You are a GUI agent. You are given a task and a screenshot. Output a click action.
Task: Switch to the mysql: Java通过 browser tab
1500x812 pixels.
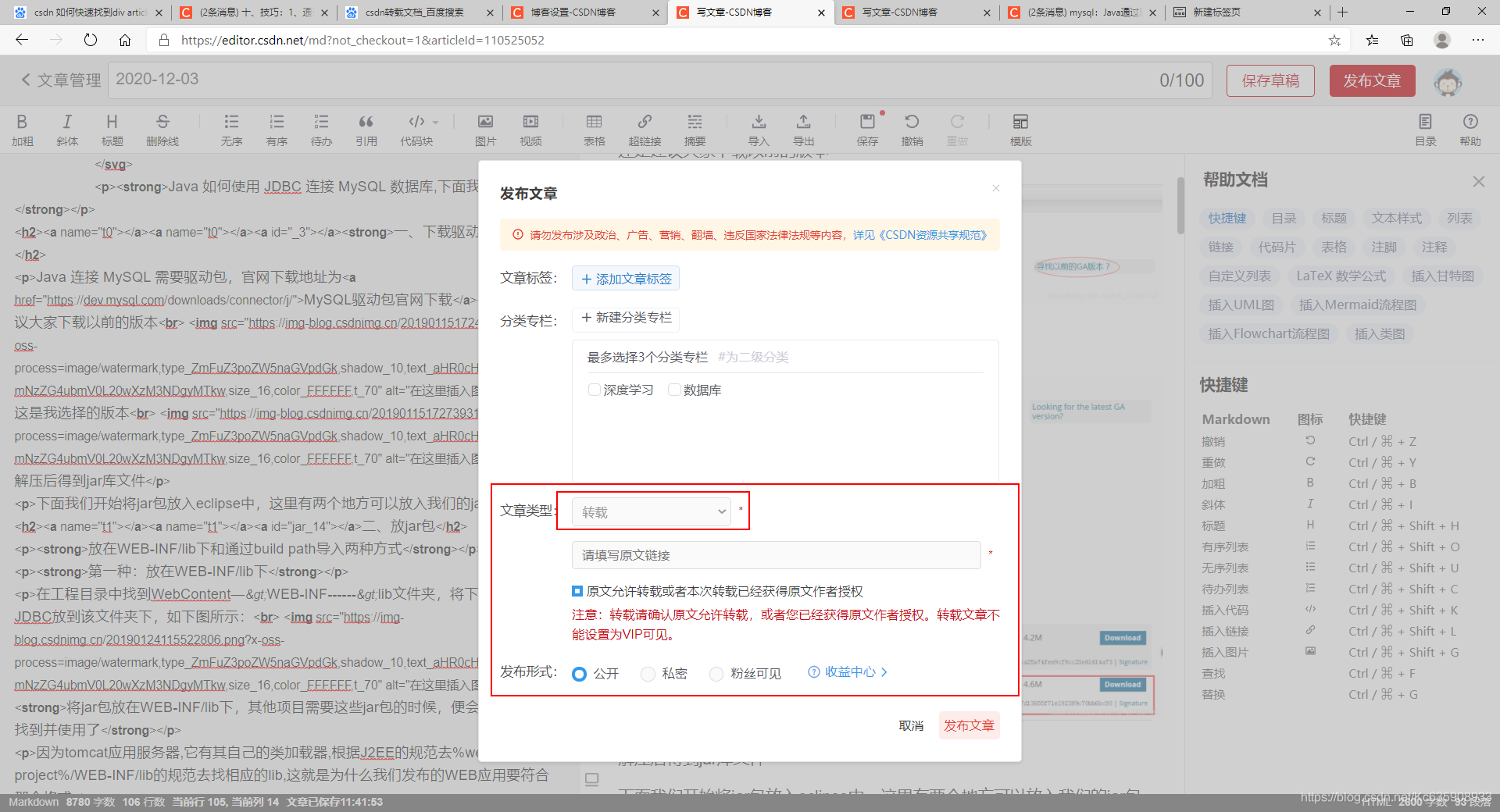click(1081, 12)
